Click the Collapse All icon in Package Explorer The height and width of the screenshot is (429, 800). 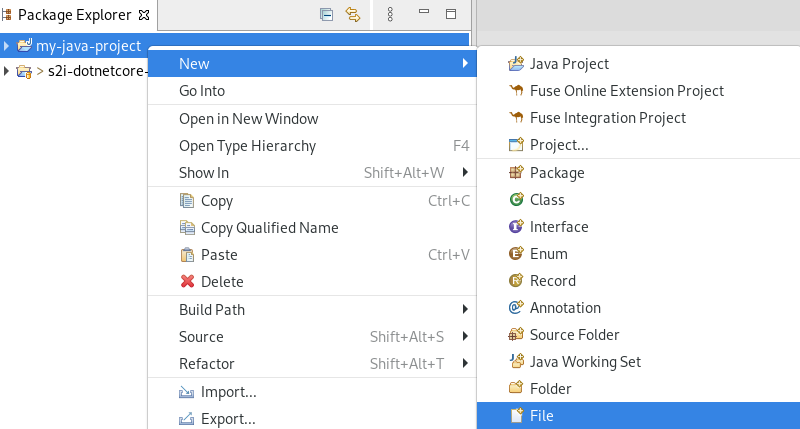coord(326,14)
